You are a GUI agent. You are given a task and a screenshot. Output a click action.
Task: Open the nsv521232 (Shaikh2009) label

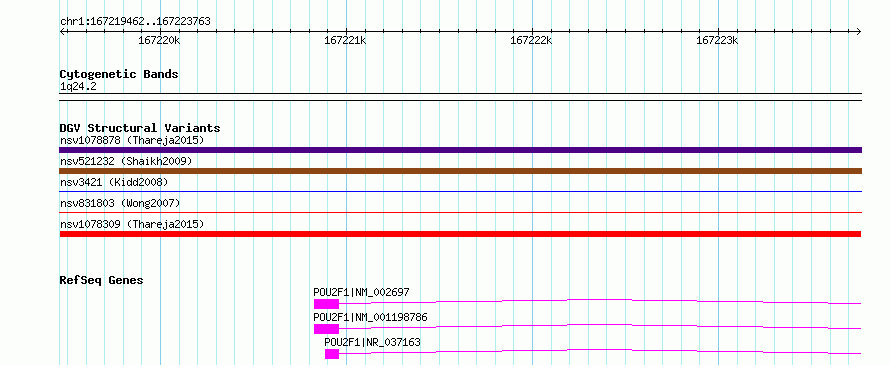(126, 161)
